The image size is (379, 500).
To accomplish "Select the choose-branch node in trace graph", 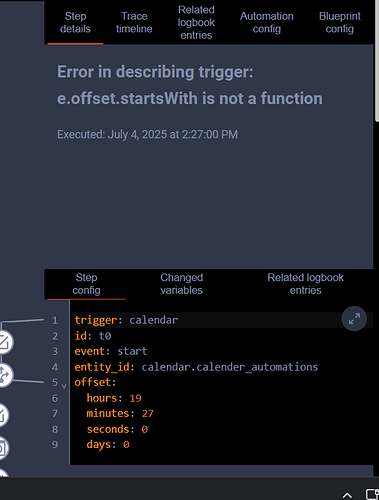I will point(4,375).
